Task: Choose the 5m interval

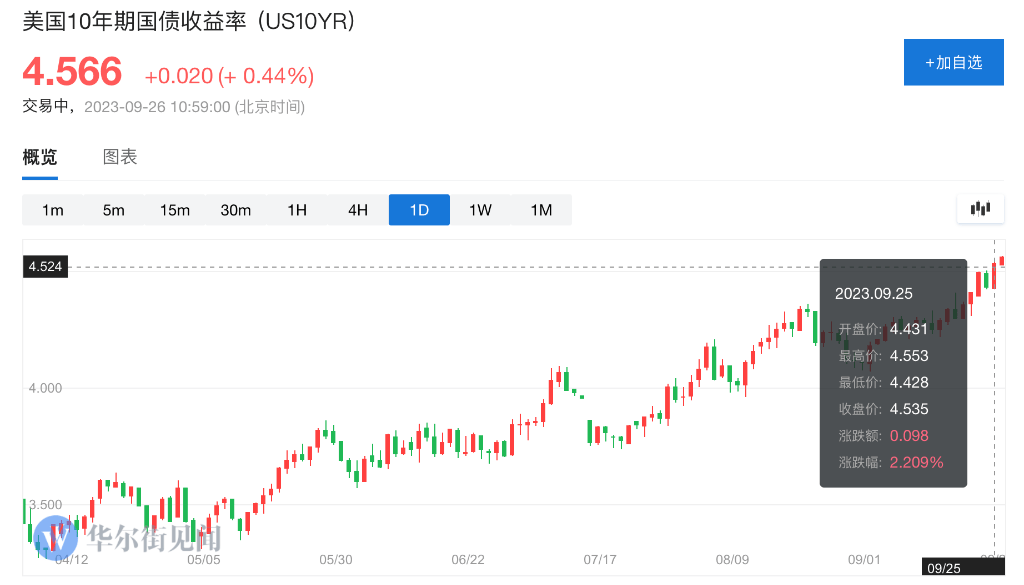Action: 114,210
